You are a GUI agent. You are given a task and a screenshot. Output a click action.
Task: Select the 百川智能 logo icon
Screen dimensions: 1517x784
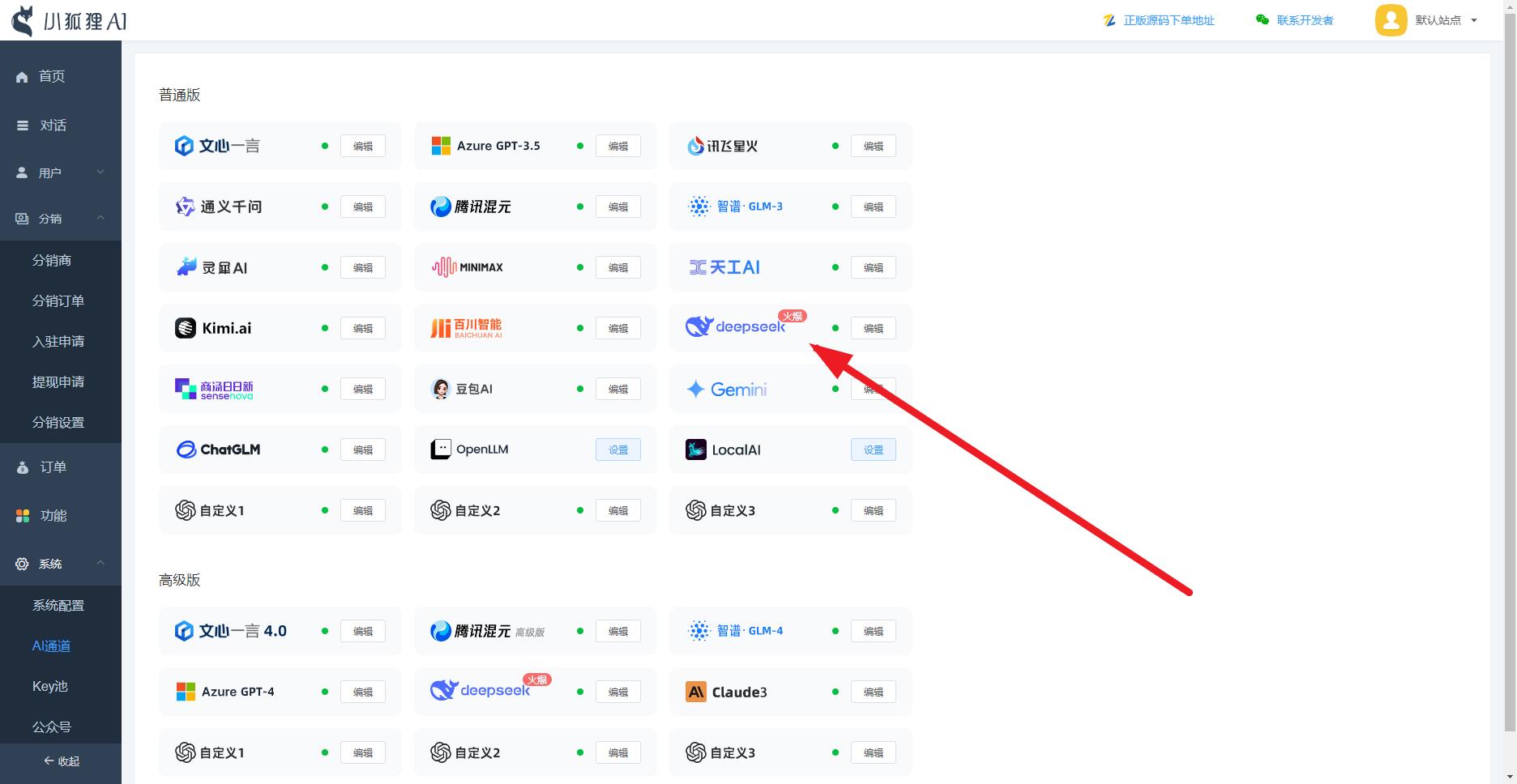coord(441,327)
